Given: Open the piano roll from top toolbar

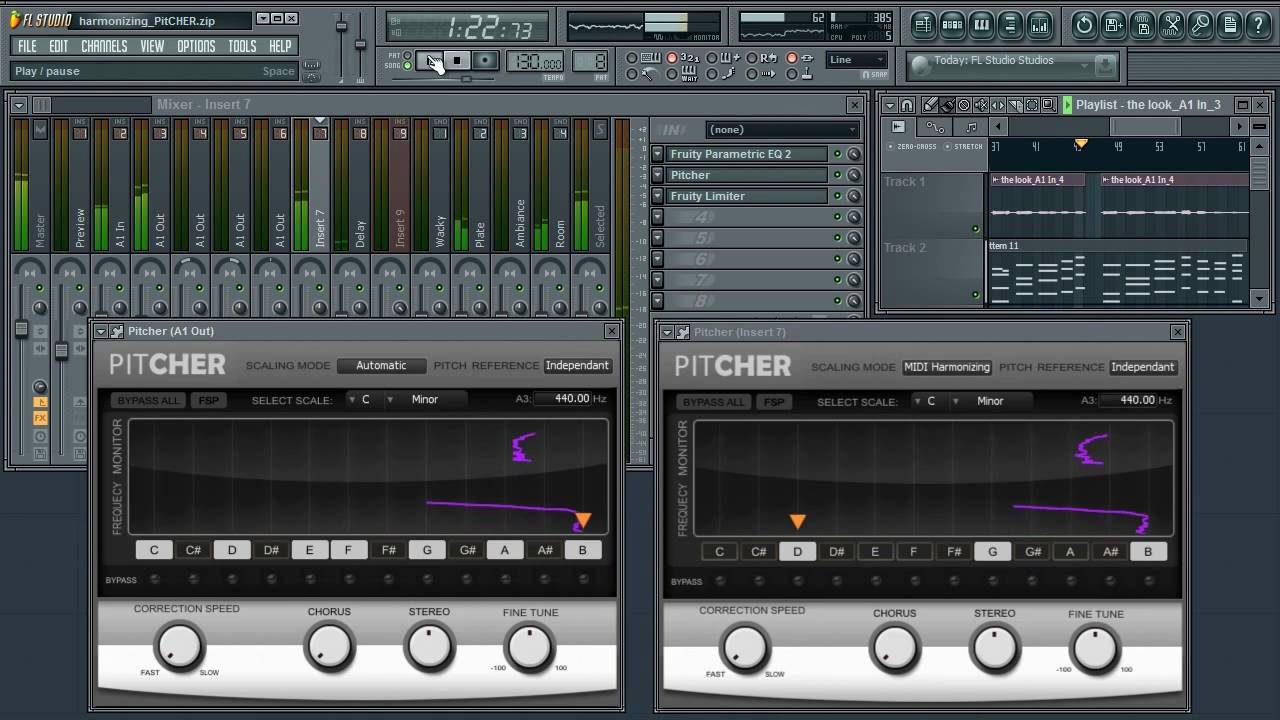Looking at the screenshot, I should tap(981, 25).
